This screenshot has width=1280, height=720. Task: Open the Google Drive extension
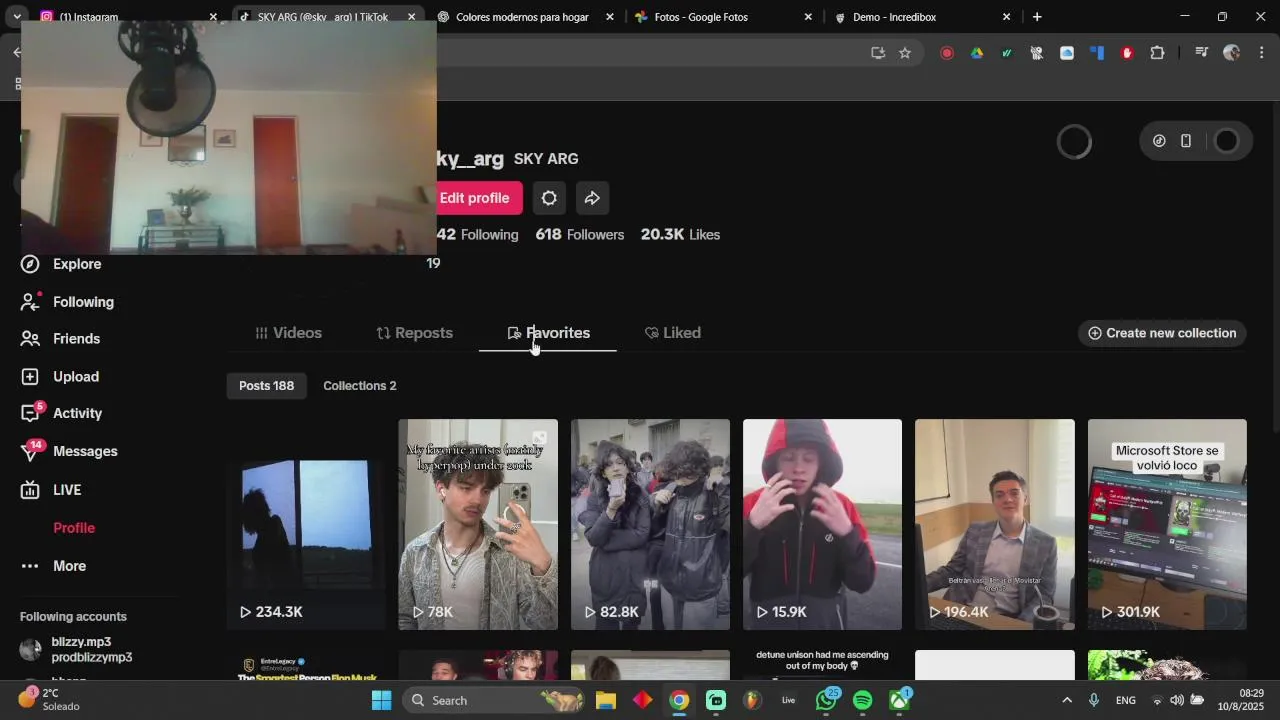point(977,53)
